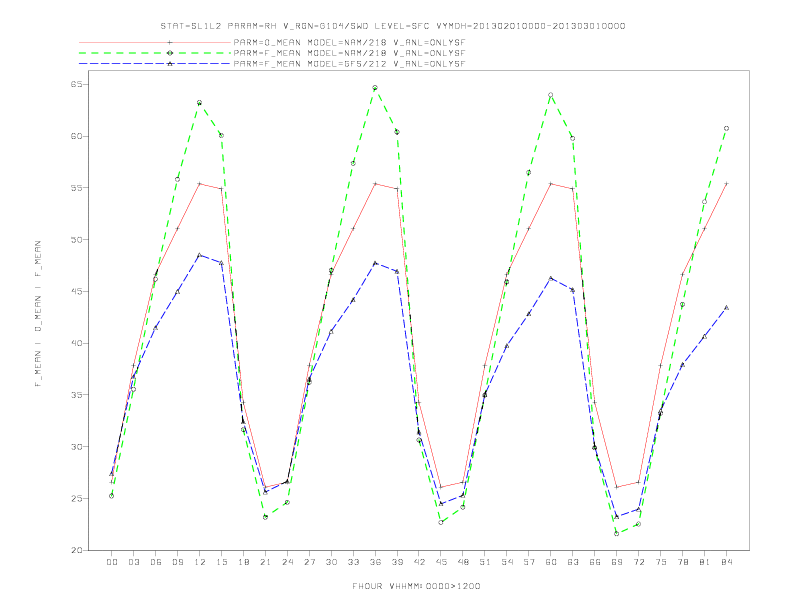Click the circle marker on the green legend line
The height and width of the screenshot is (612, 792).
point(170,53)
